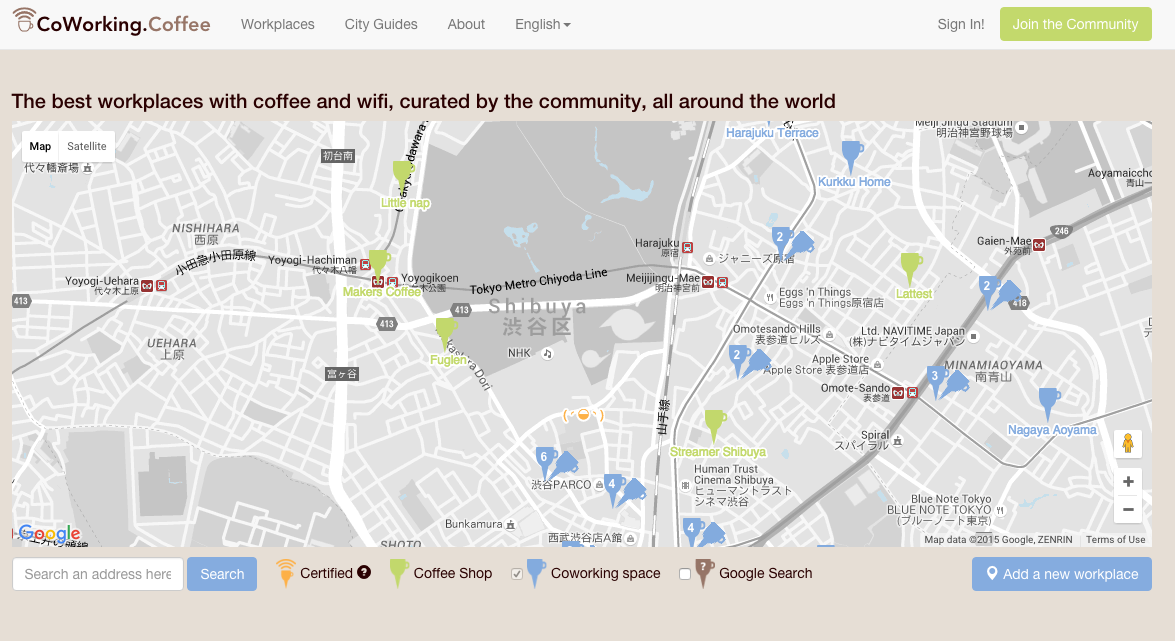Click the CoWorking.Coffee logo

tap(112, 23)
